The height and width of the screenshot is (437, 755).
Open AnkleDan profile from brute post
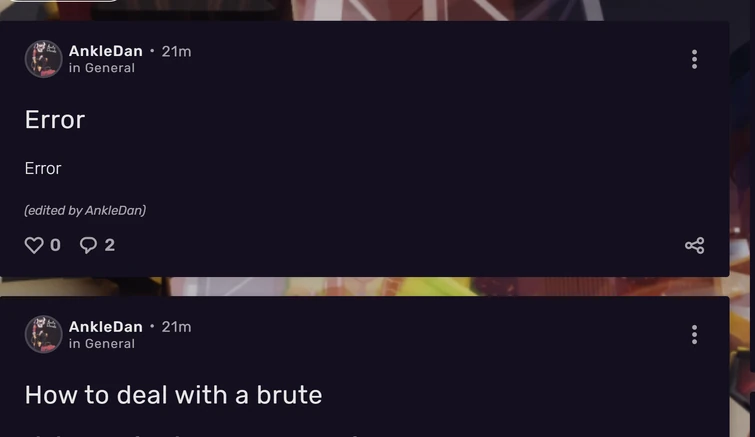[105, 327]
